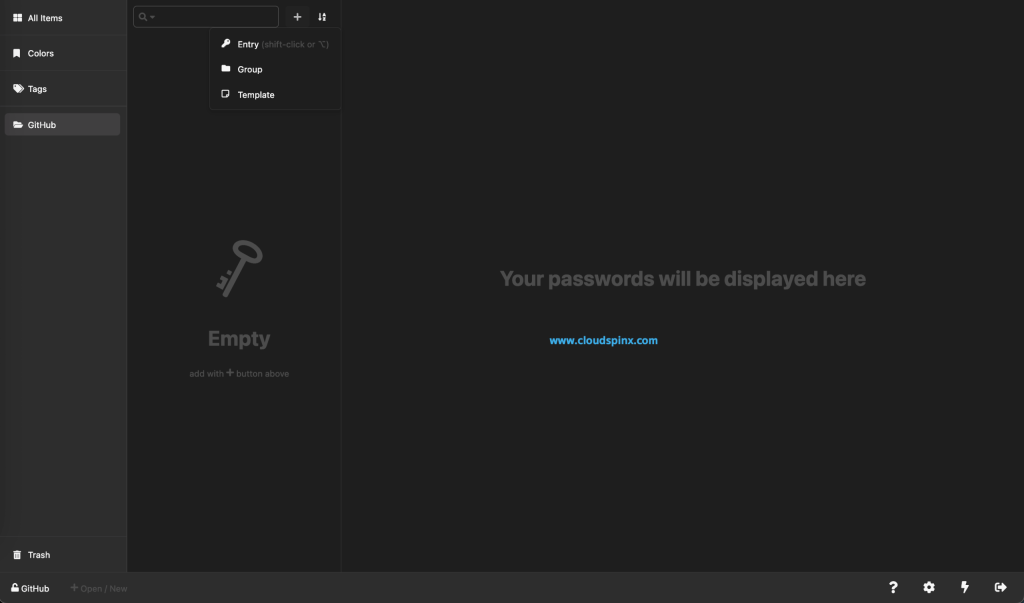
Task: Select Group in the add menu
Action: point(251,68)
